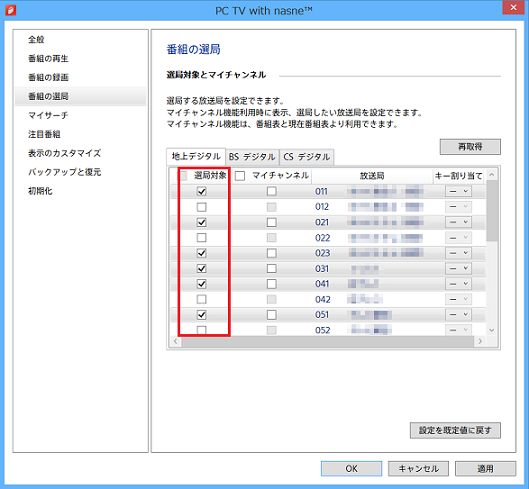The width and height of the screenshot is (529, 489).
Task: Check 選局対象 for channel 042
Action: tap(201, 299)
